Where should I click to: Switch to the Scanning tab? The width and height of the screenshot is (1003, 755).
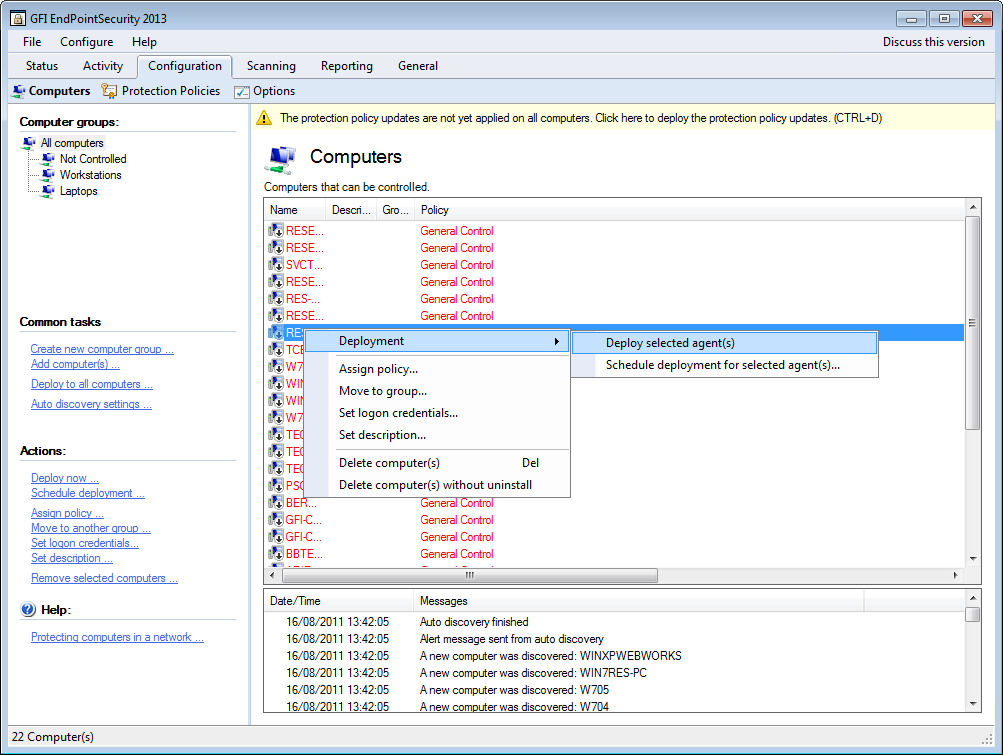click(x=271, y=66)
